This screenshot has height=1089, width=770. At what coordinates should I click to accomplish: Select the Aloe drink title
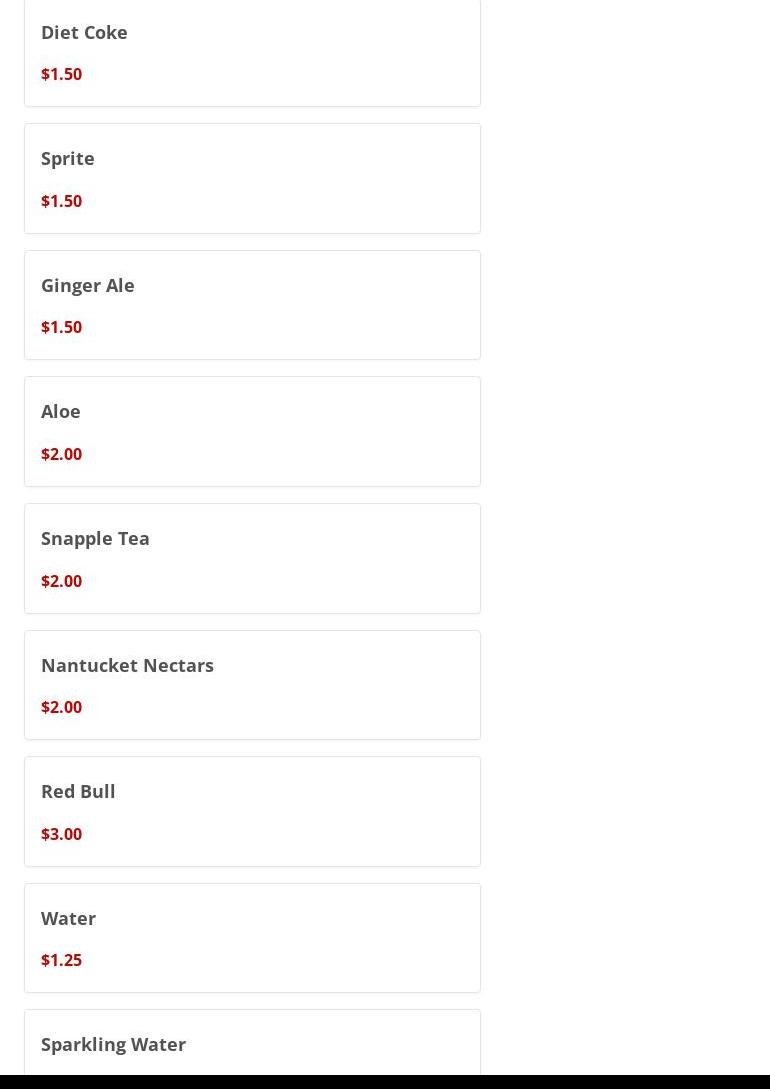(60, 412)
